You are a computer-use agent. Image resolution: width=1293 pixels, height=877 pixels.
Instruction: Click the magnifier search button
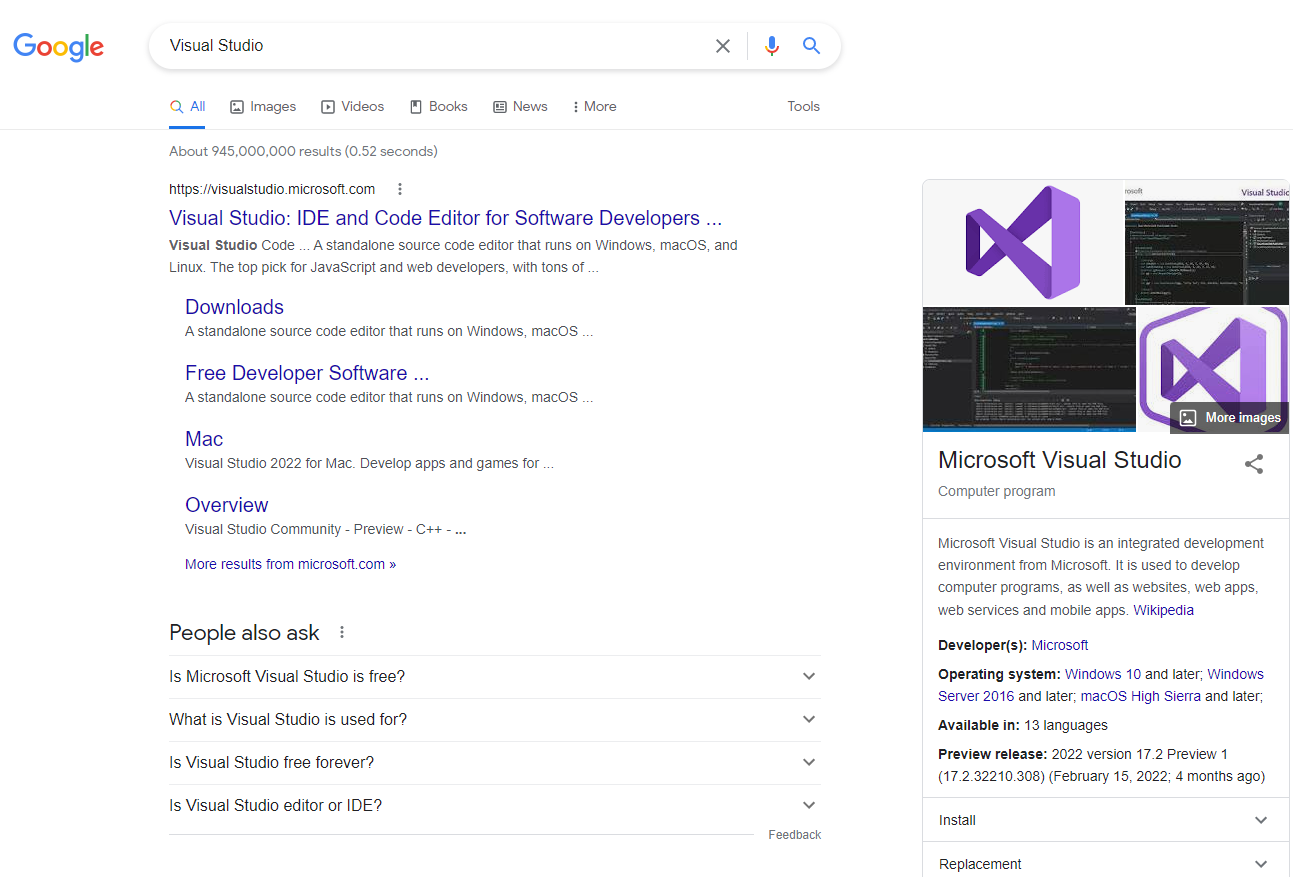pyautogui.click(x=811, y=46)
